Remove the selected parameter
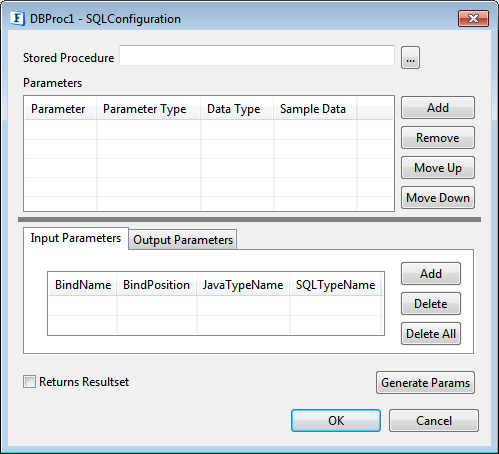Image resolution: width=499 pixels, height=454 pixels. (x=438, y=137)
